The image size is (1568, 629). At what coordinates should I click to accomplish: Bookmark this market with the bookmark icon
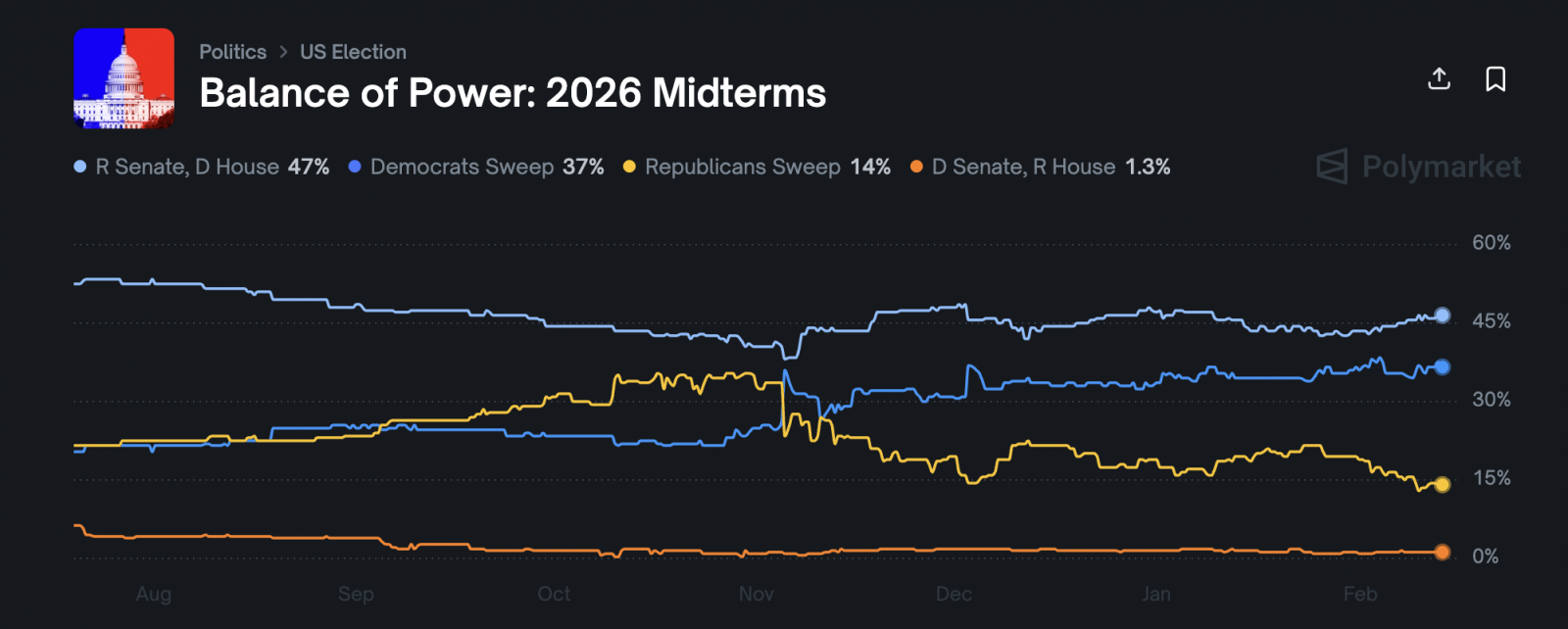click(1495, 78)
